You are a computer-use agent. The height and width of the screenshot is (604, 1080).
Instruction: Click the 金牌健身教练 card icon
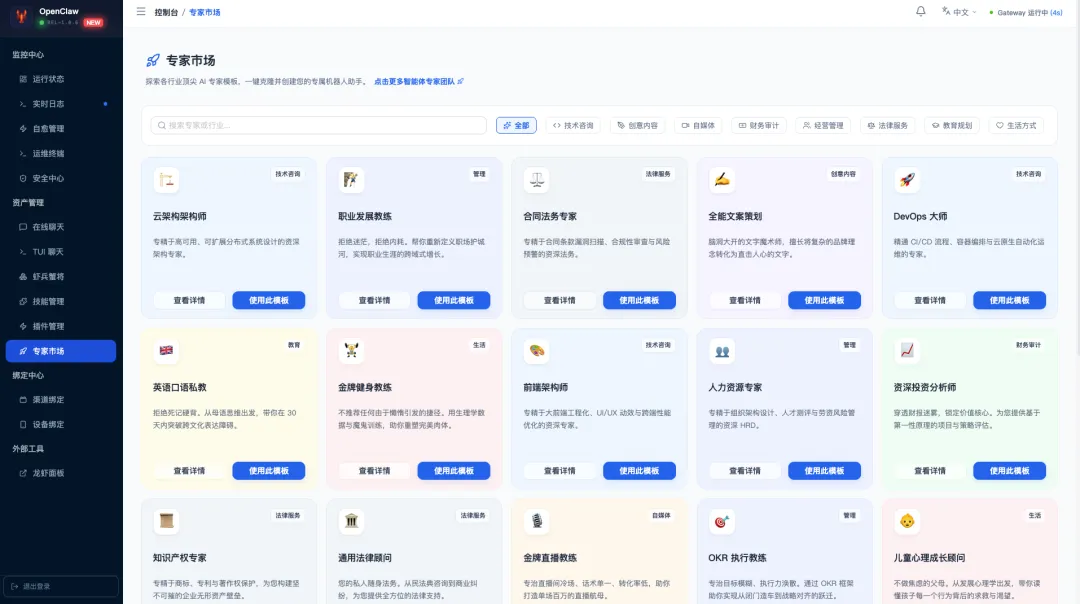click(351, 351)
